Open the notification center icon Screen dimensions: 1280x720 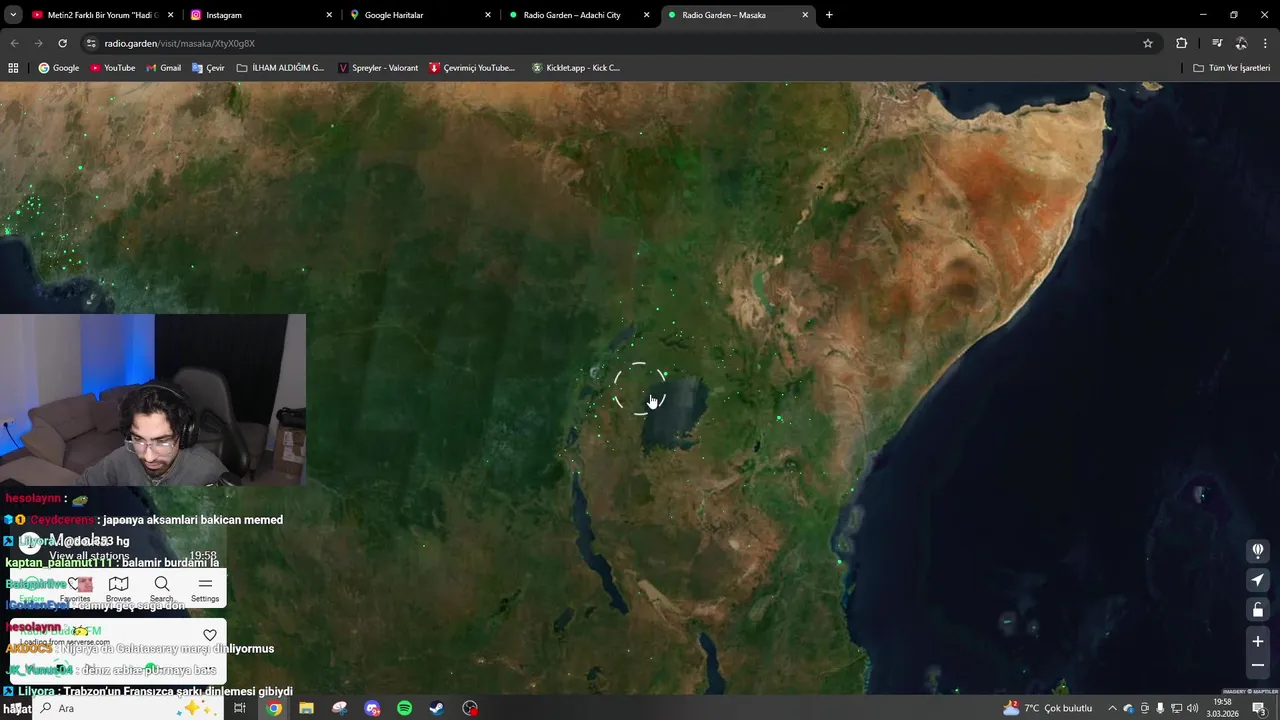click(x=1259, y=708)
